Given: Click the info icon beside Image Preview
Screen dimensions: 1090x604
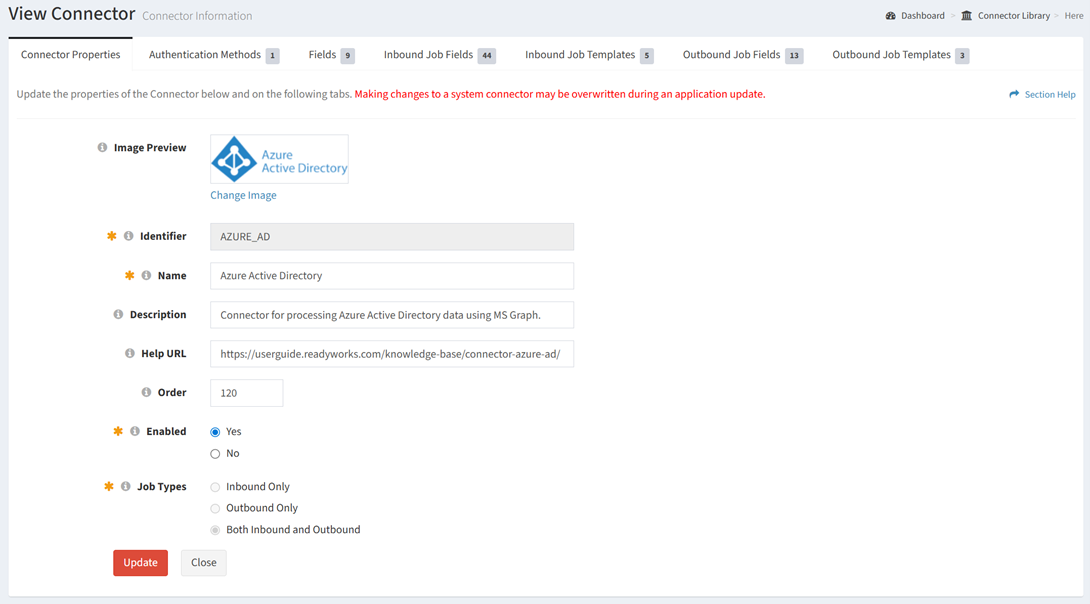Looking at the screenshot, I should (x=102, y=148).
